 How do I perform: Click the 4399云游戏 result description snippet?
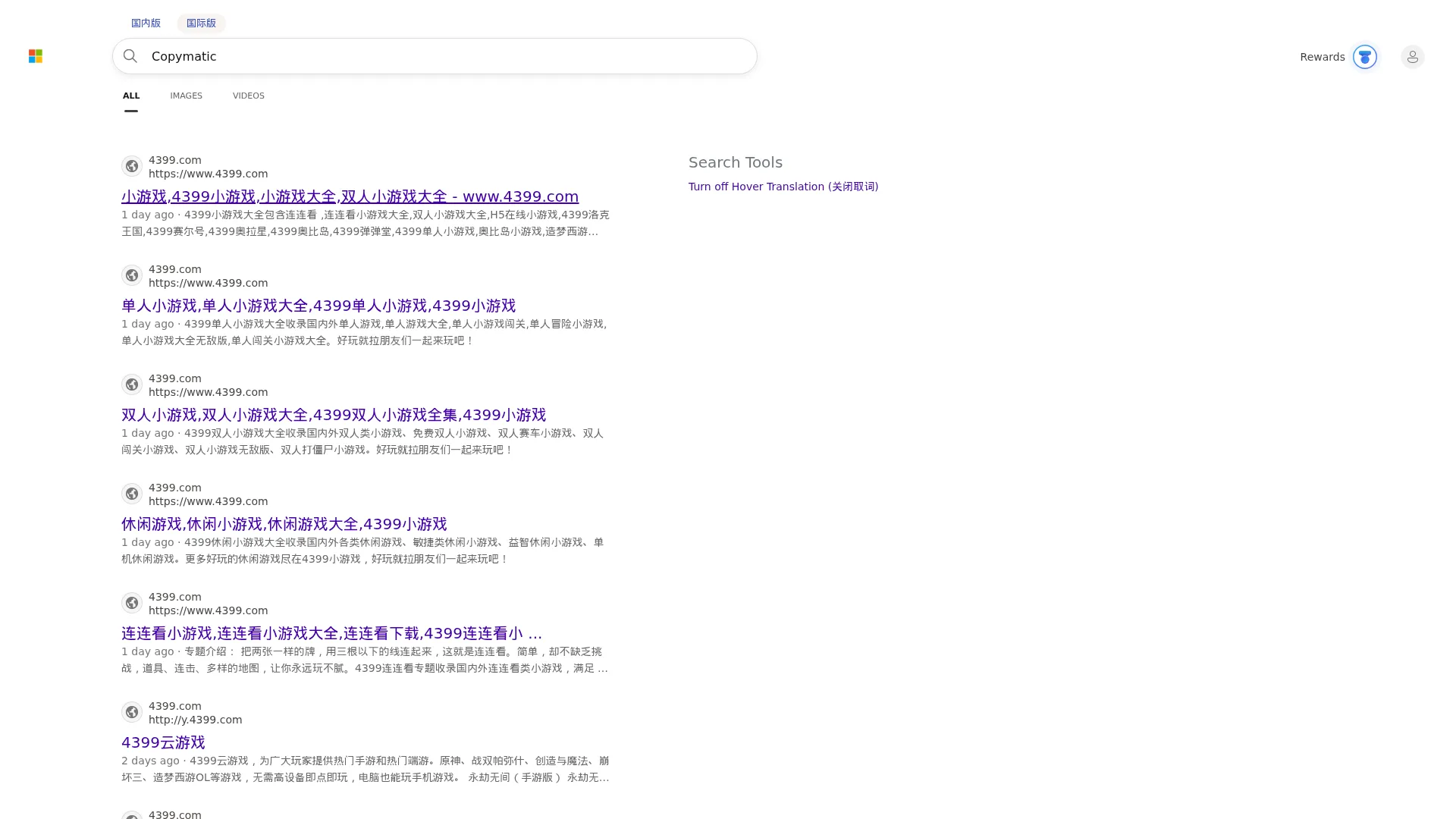[365, 769]
